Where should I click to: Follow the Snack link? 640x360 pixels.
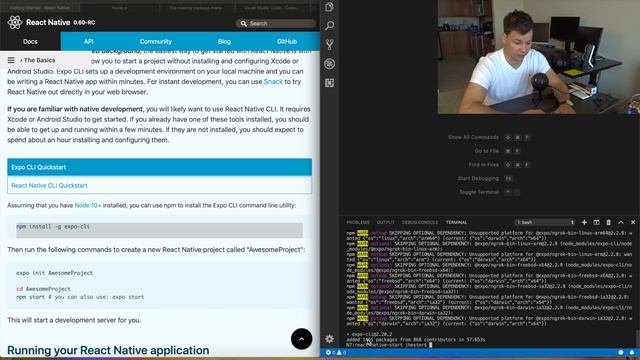point(273,82)
